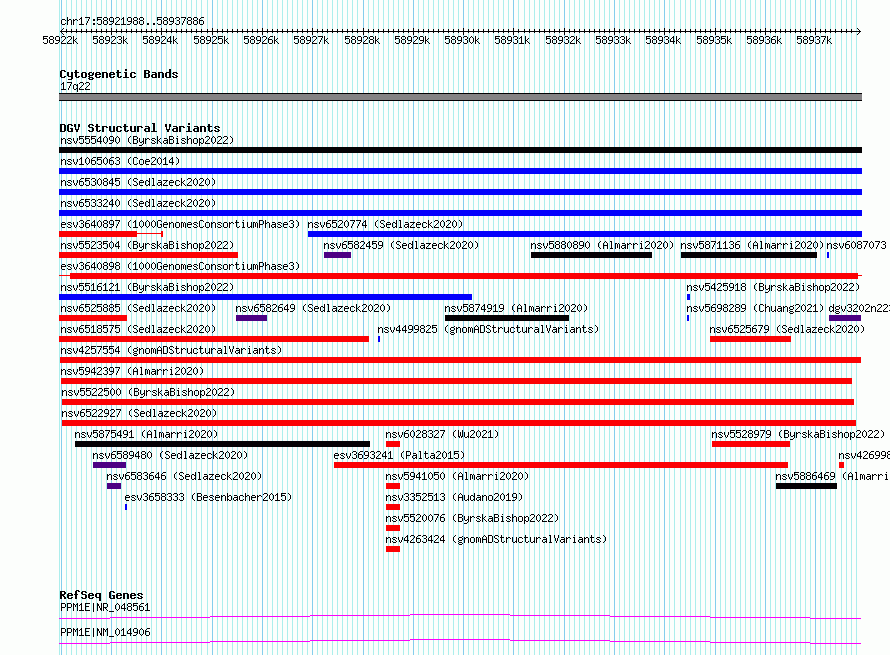This screenshot has height=655, width=890.
Task: Click the blue bar under nsv1065063
Action: pos(460,171)
